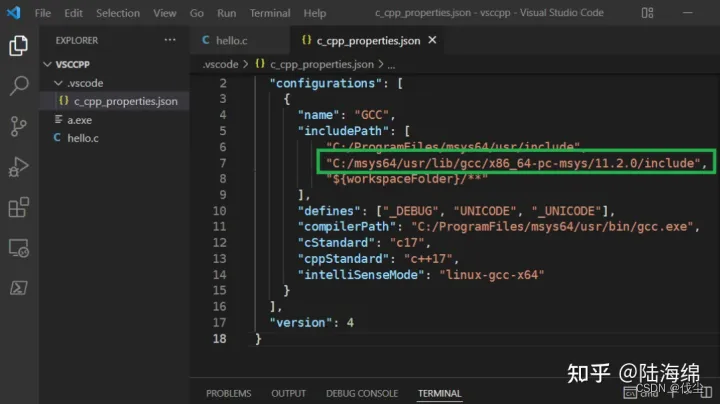Click the "cStandard" key text

click(x=336, y=242)
